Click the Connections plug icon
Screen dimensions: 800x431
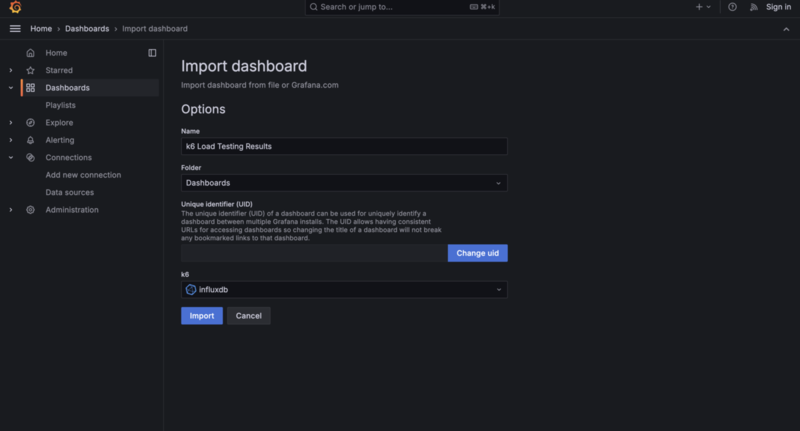(31, 158)
